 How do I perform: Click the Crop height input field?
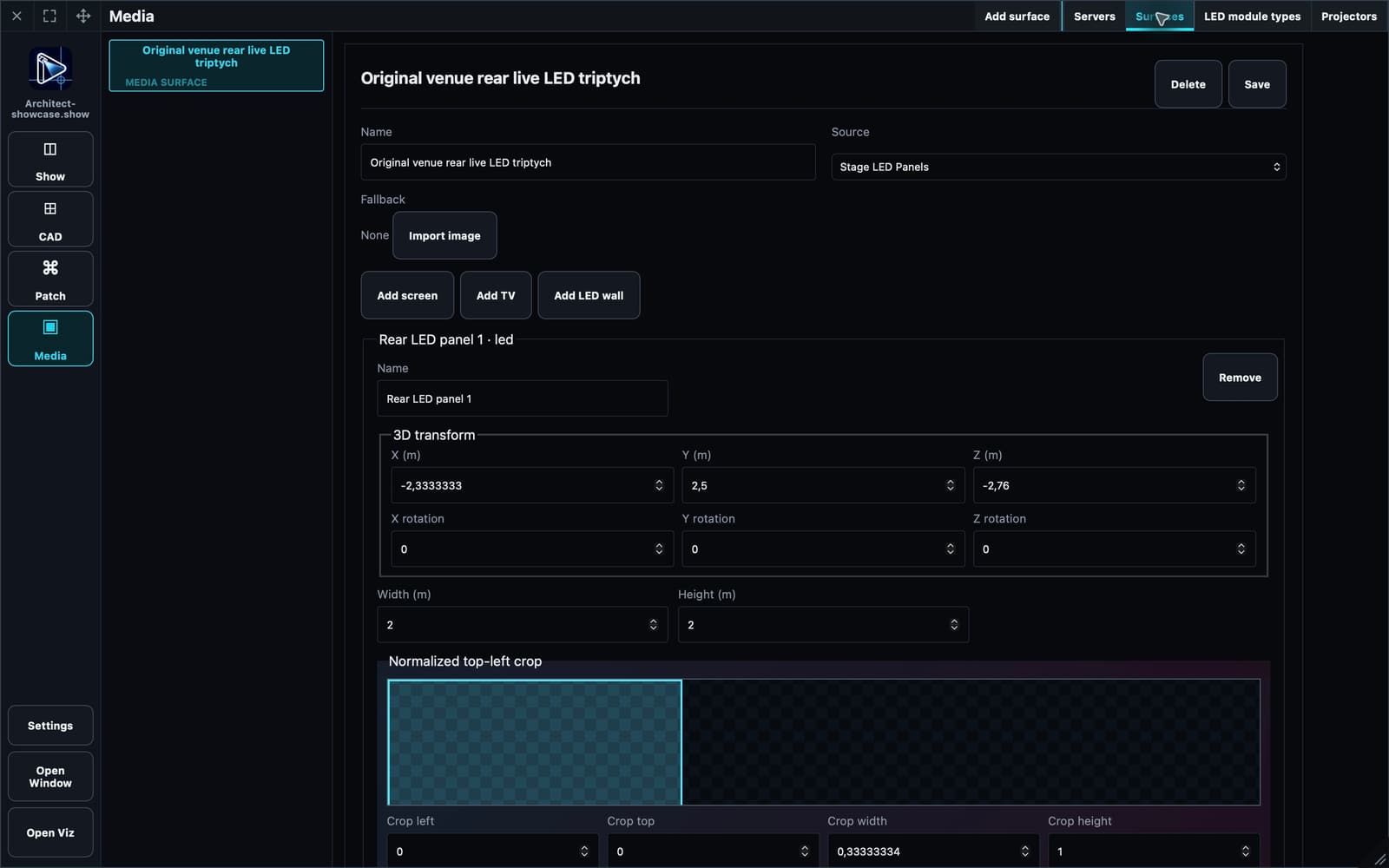click(1154, 852)
